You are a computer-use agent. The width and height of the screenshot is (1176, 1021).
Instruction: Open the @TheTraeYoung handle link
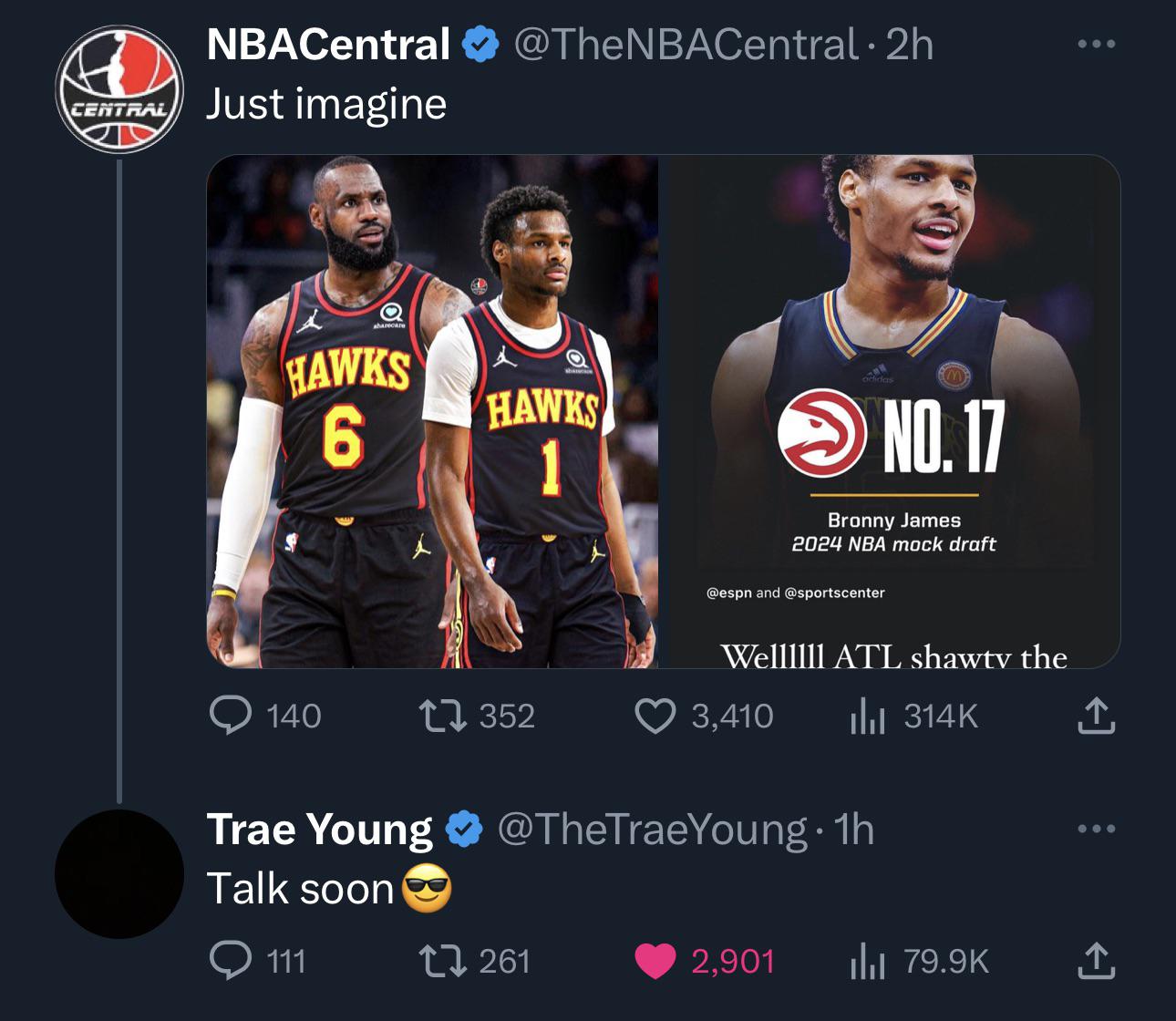point(652,829)
